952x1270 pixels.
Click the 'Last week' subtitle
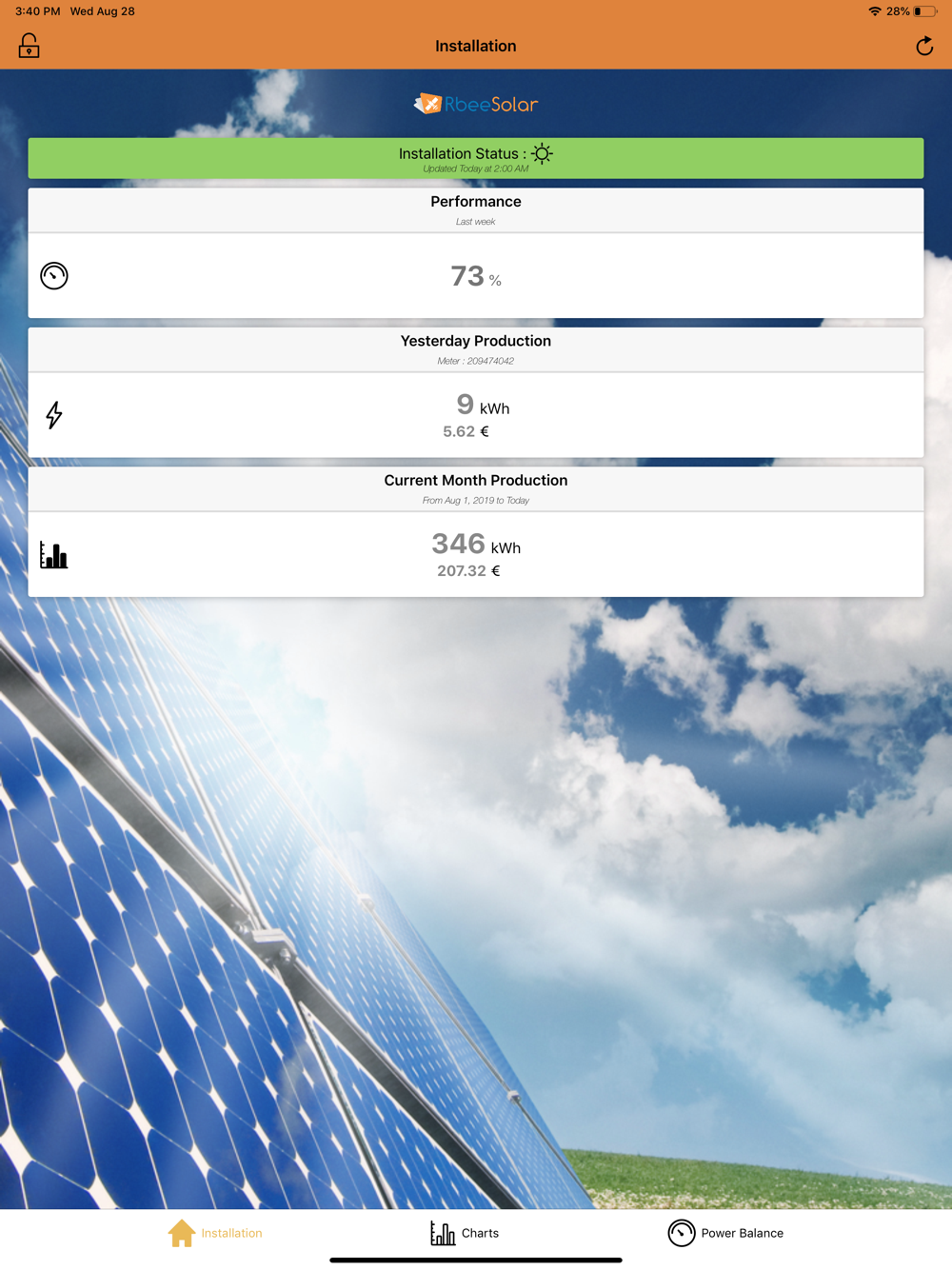pyautogui.click(x=475, y=222)
